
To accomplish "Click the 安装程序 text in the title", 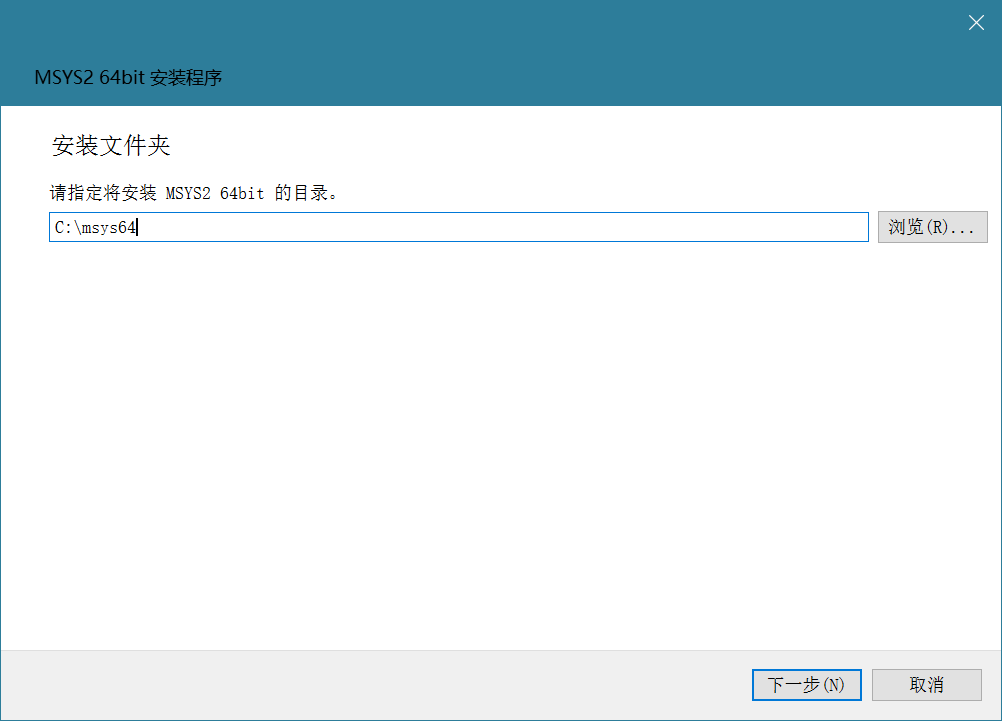I will [186, 78].
